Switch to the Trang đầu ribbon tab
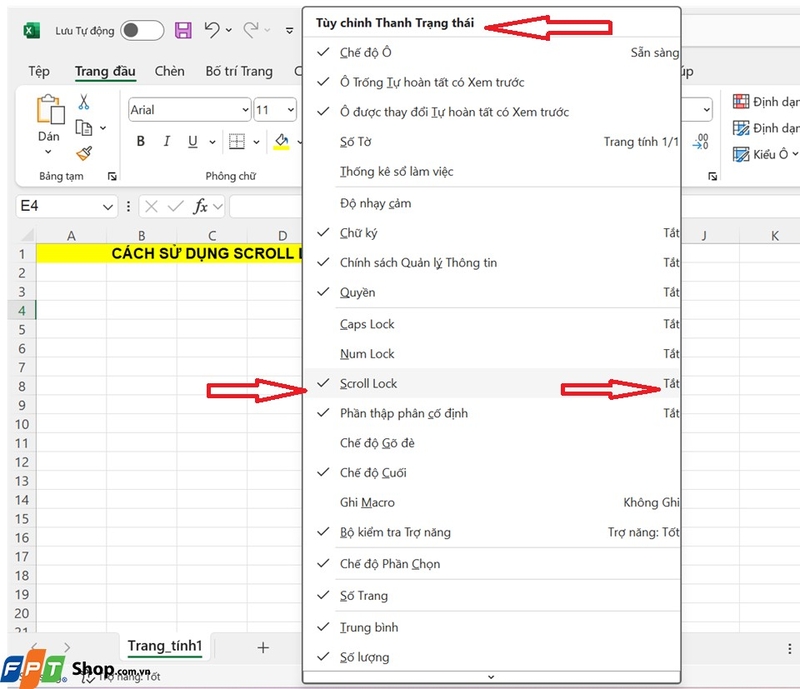The image size is (800, 689). [105, 71]
